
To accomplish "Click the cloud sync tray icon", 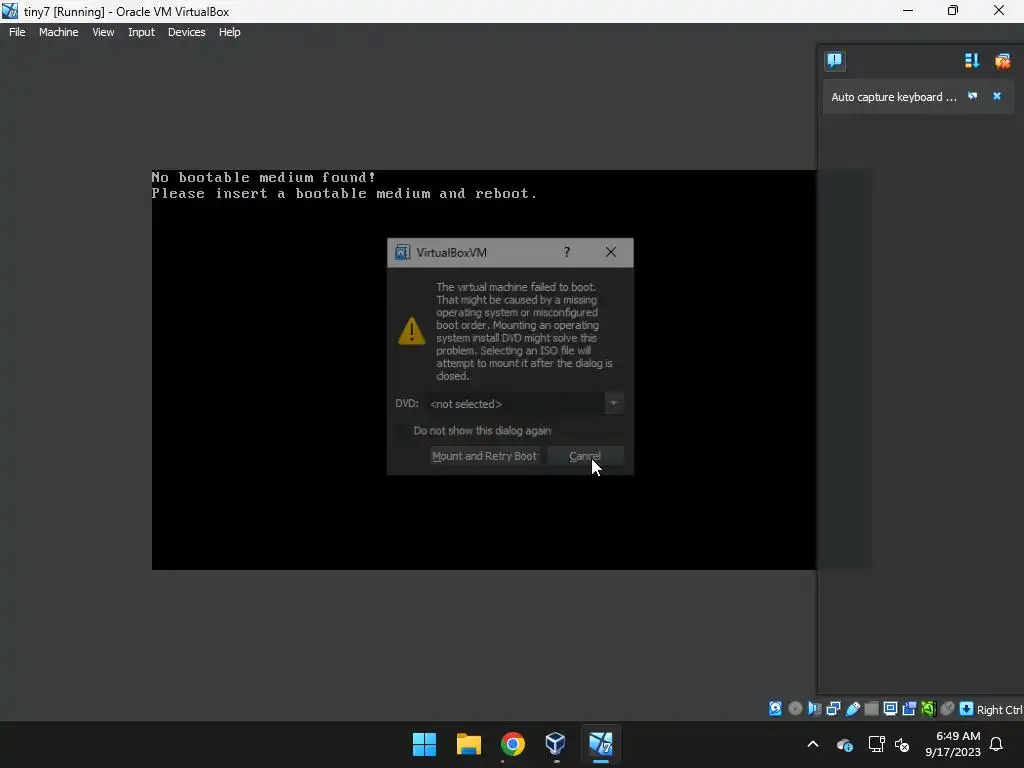I will pos(844,744).
